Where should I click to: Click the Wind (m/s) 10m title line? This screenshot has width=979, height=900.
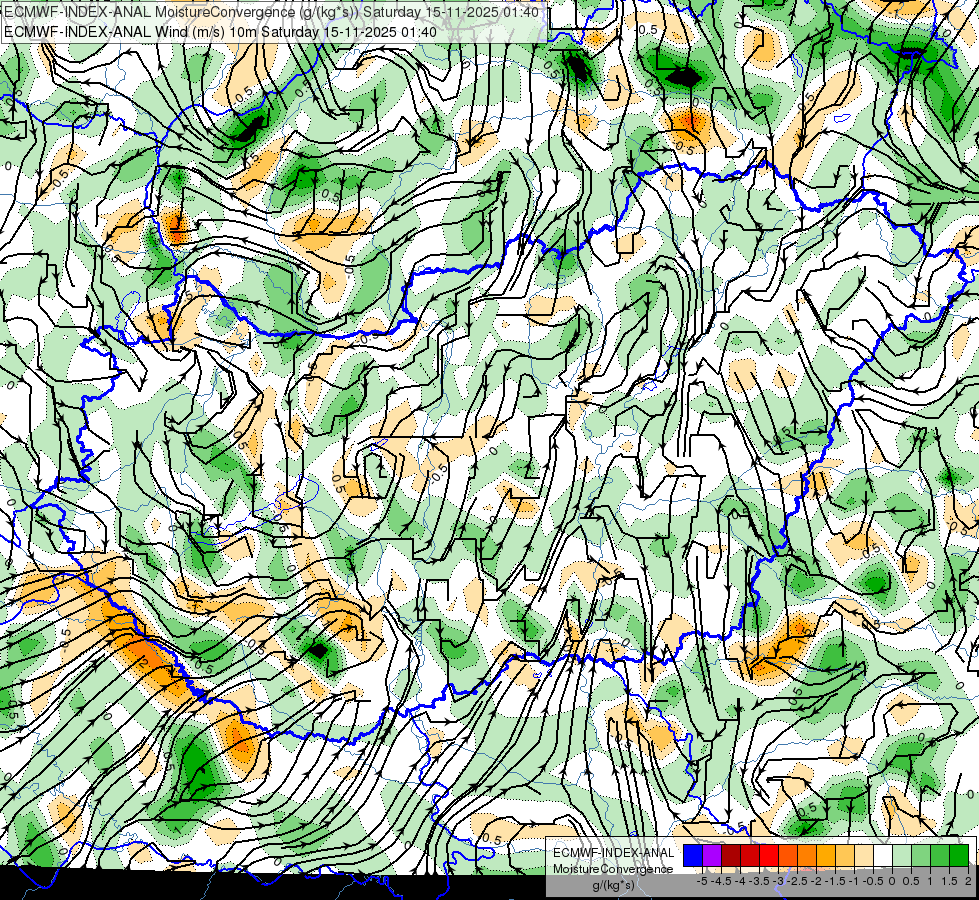pyautogui.click(x=220, y=32)
